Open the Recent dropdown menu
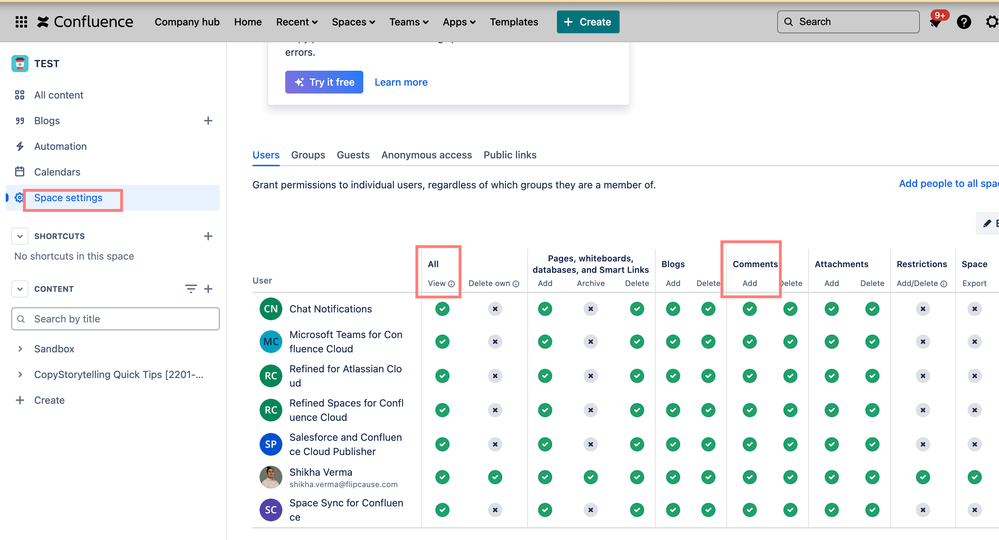Image resolution: width=999 pixels, height=540 pixels. 297,22
